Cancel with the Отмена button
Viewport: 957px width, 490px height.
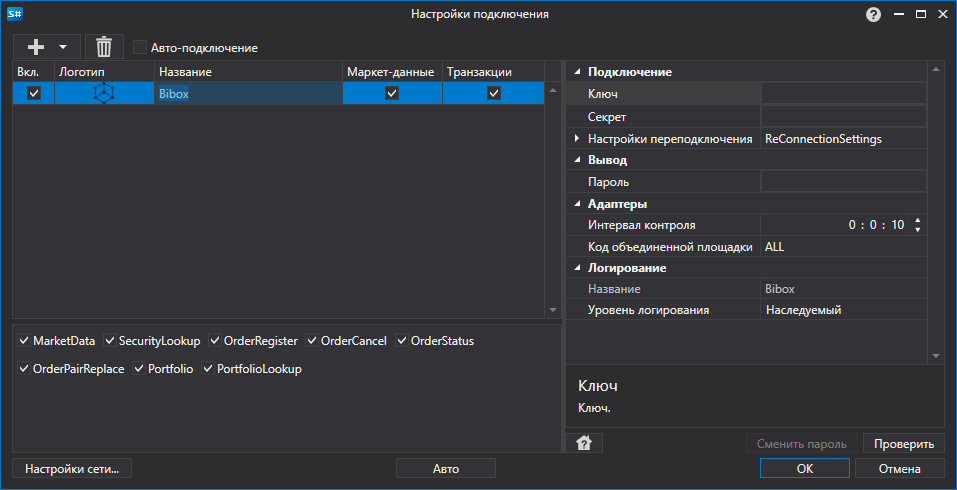(900, 469)
